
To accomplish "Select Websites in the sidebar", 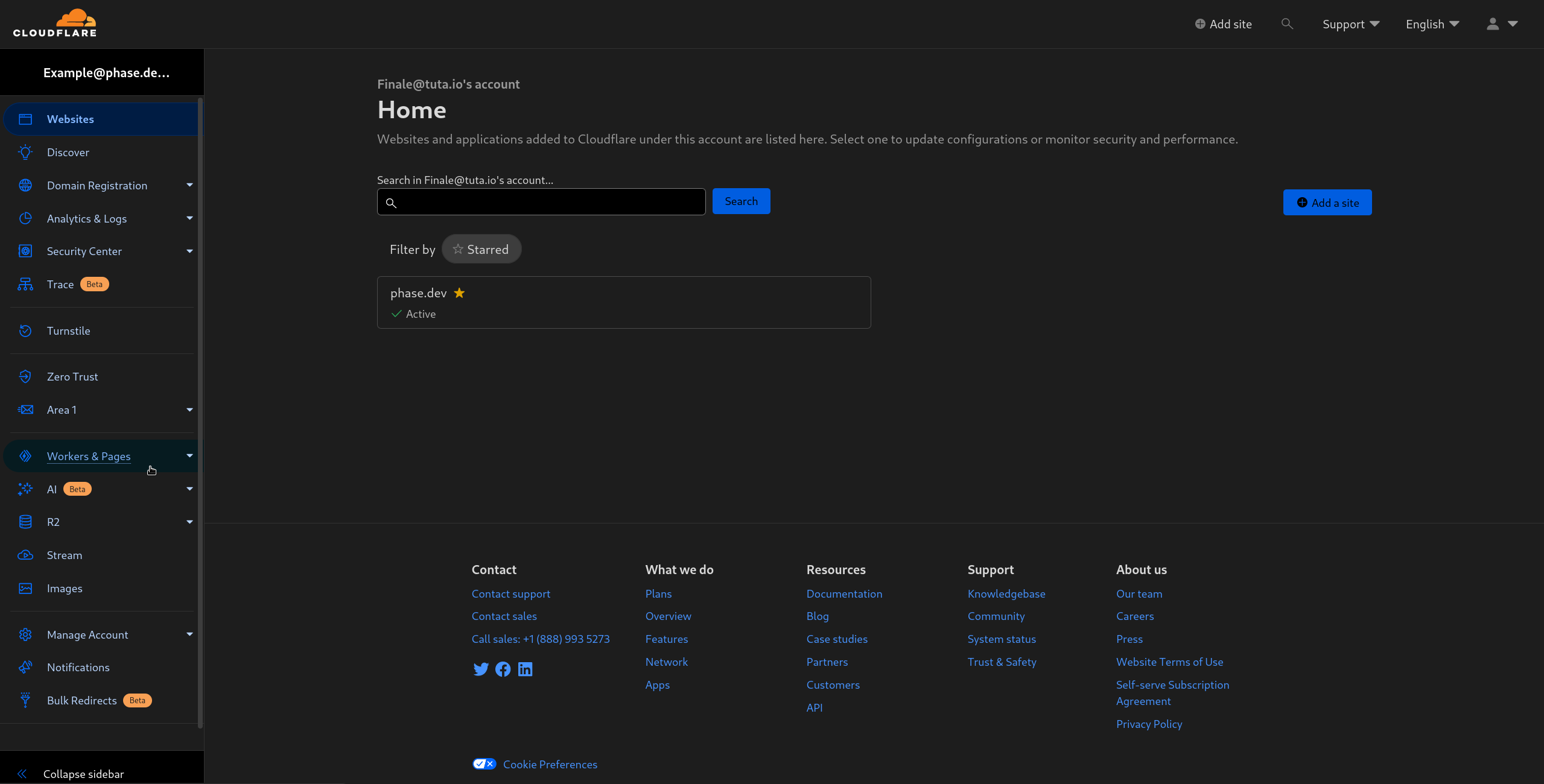I will pos(71,119).
